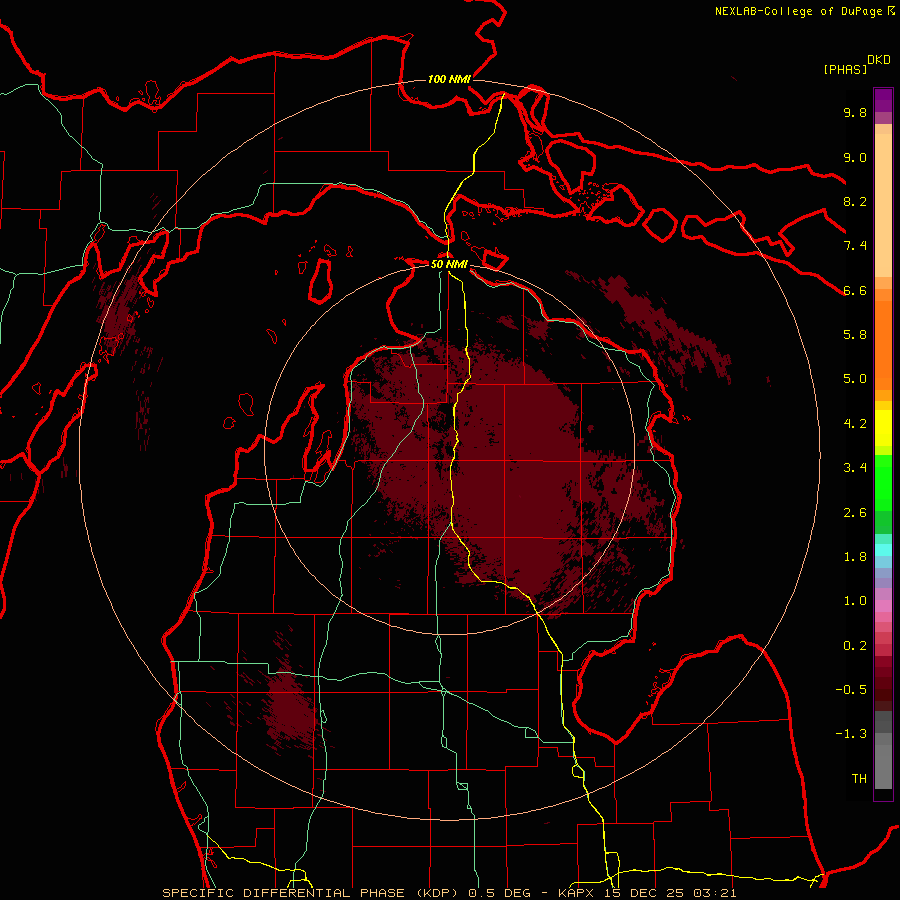Viewport: 900px width, 900px height.
Task: Click the 100 NMI range ring label
Action: (x=449, y=79)
